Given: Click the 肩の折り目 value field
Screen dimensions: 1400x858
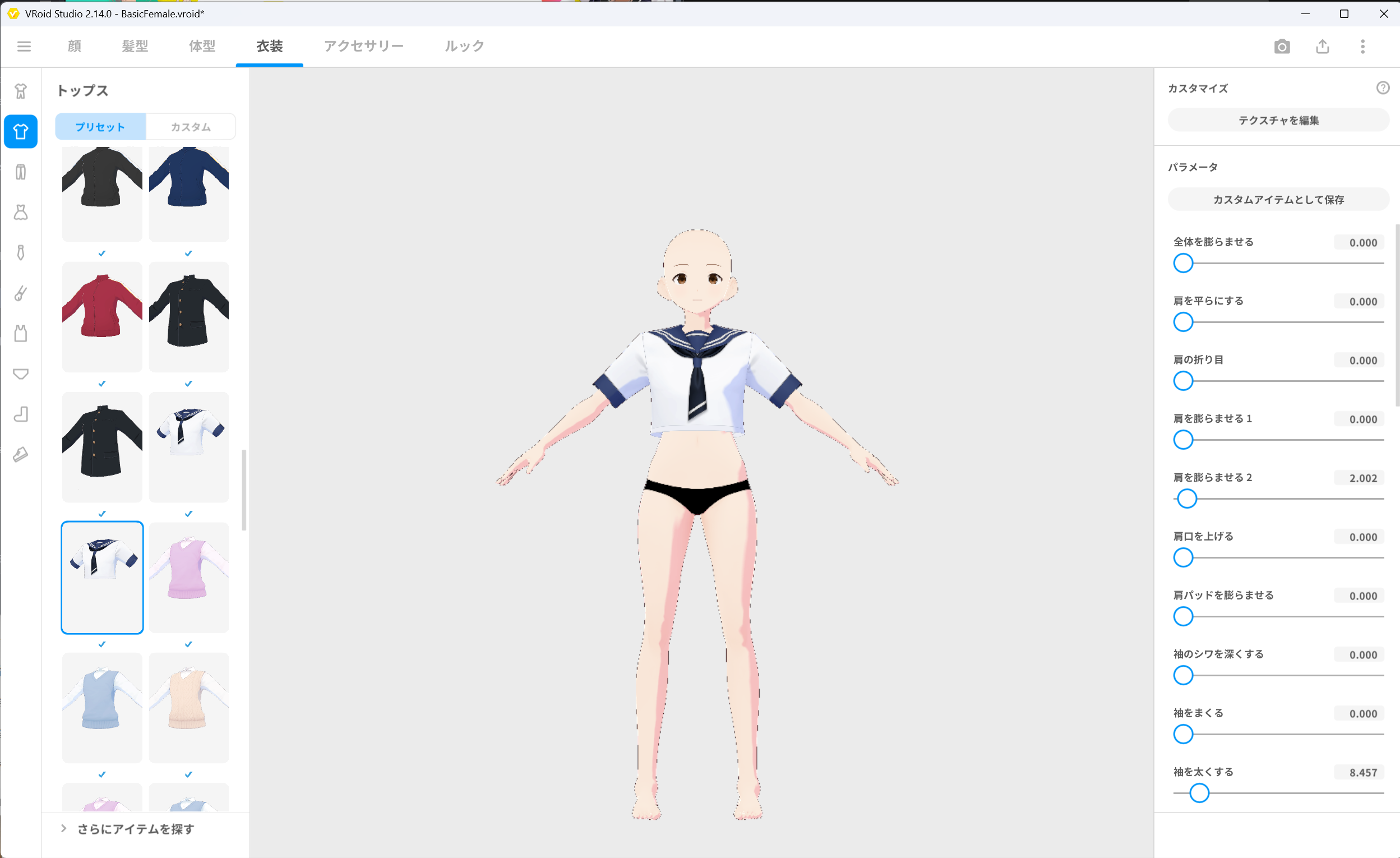Looking at the screenshot, I should click(x=1359, y=360).
